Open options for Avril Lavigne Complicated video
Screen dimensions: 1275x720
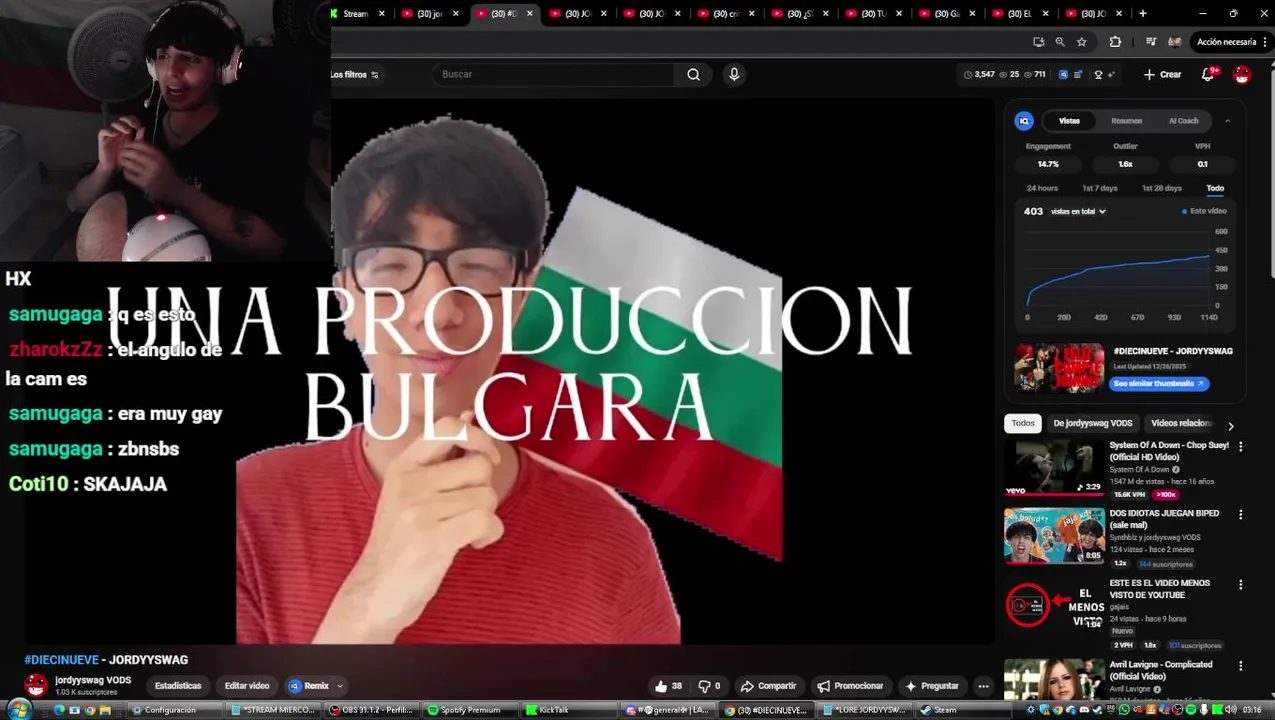1241,666
